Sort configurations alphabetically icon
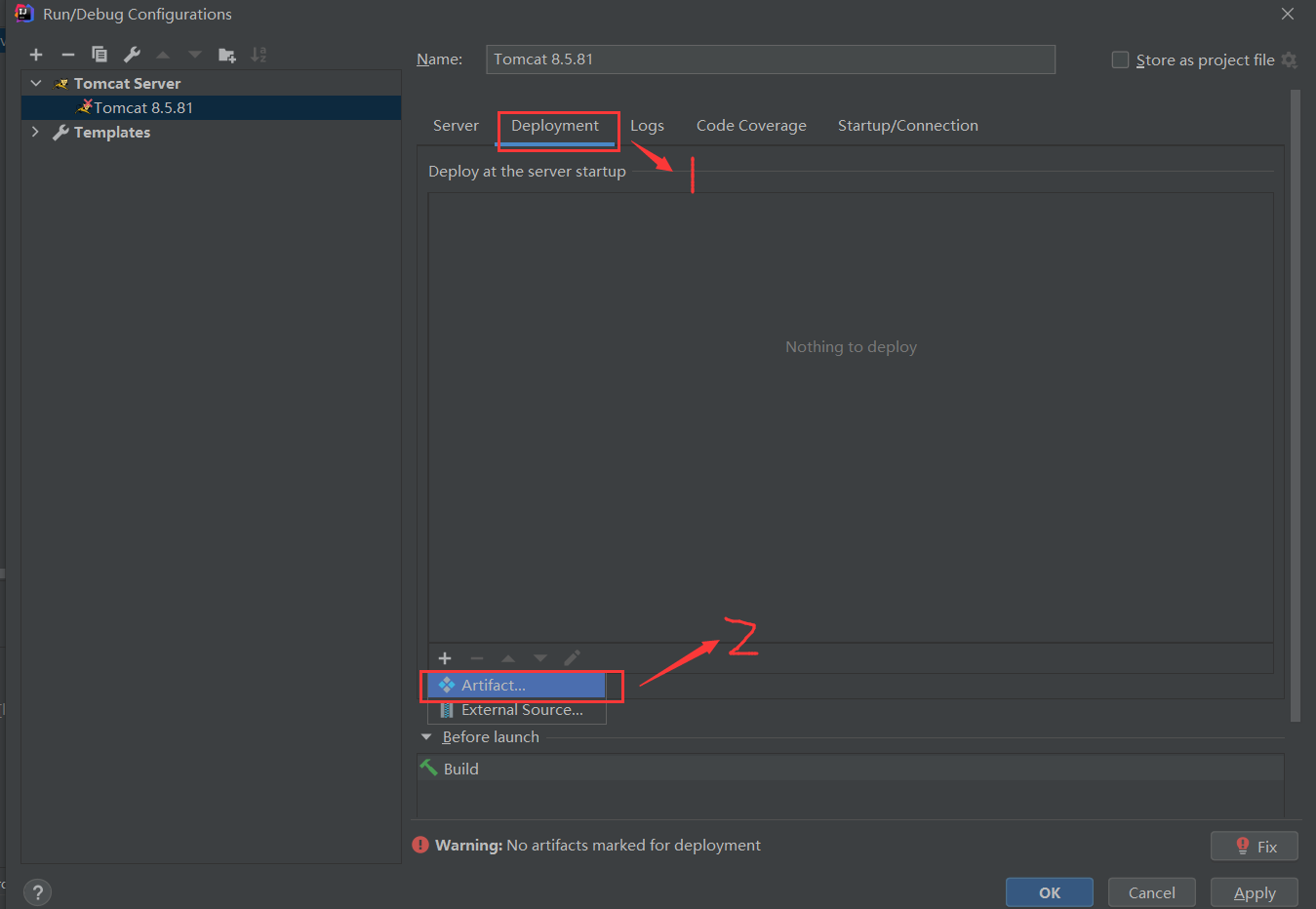This screenshot has height=909, width=1316. pyautogui.click(x=259, y=55)
